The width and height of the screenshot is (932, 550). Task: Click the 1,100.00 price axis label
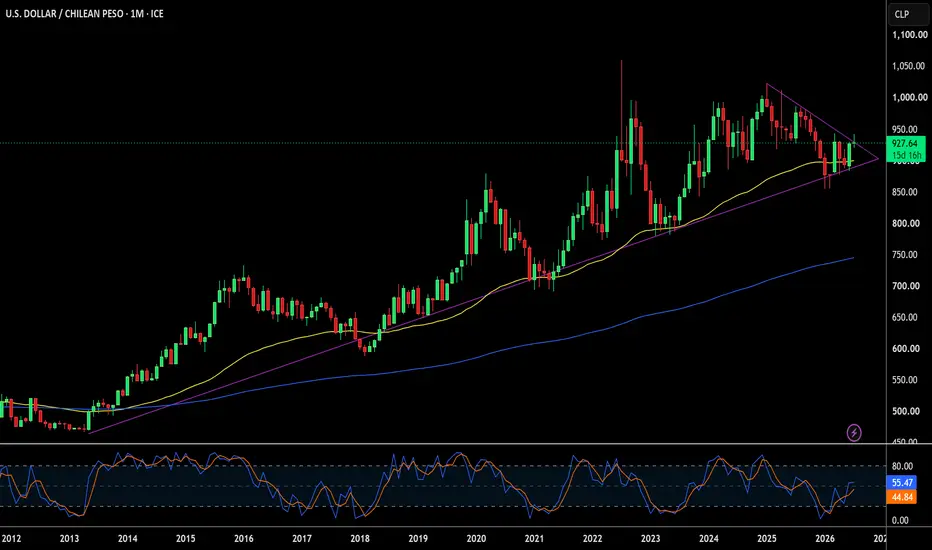tap(909, 35)
